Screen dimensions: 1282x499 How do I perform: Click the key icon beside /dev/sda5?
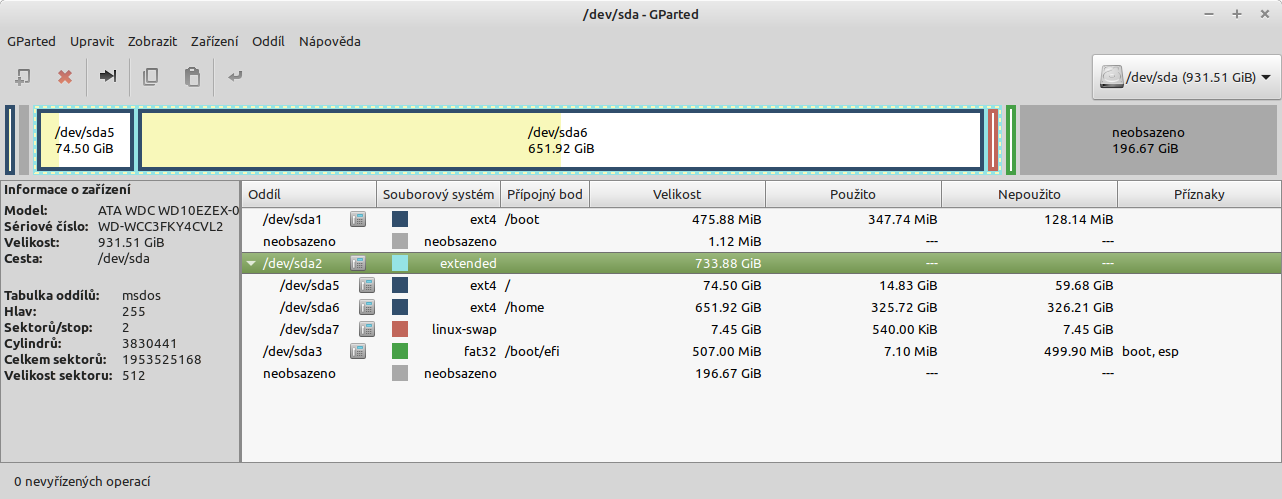point(366,285)
